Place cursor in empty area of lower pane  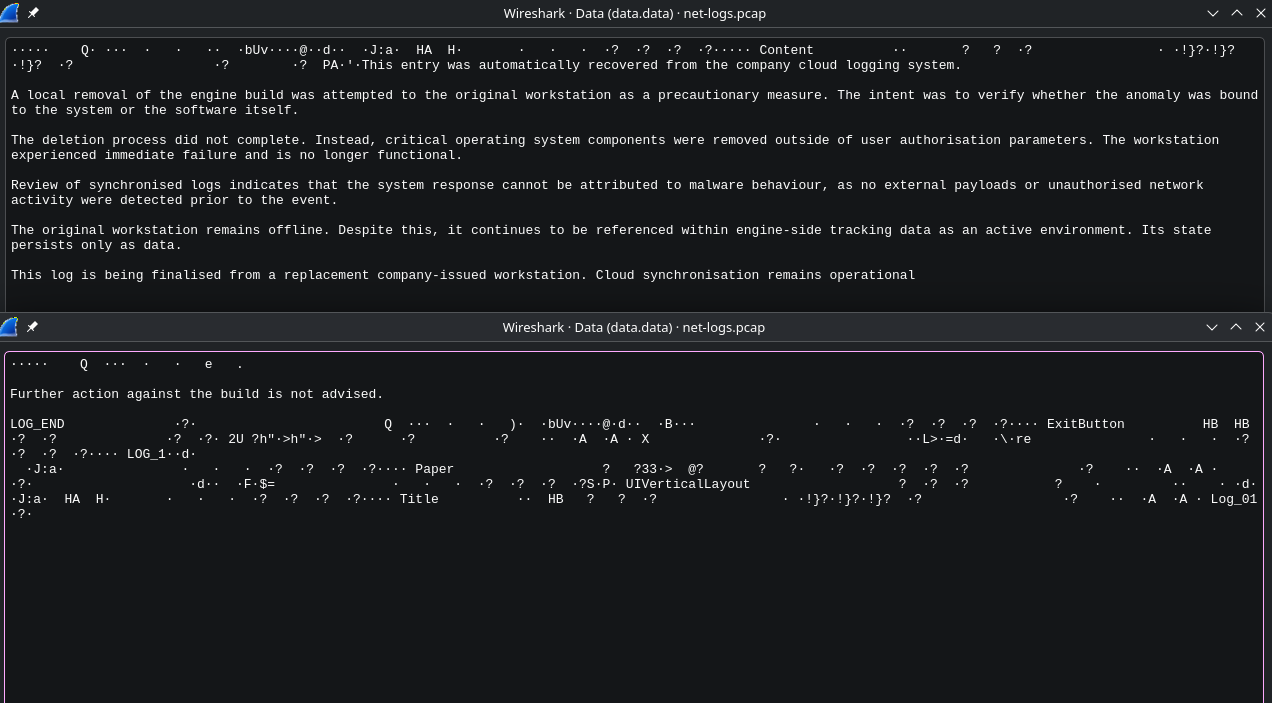coord(634,610)
